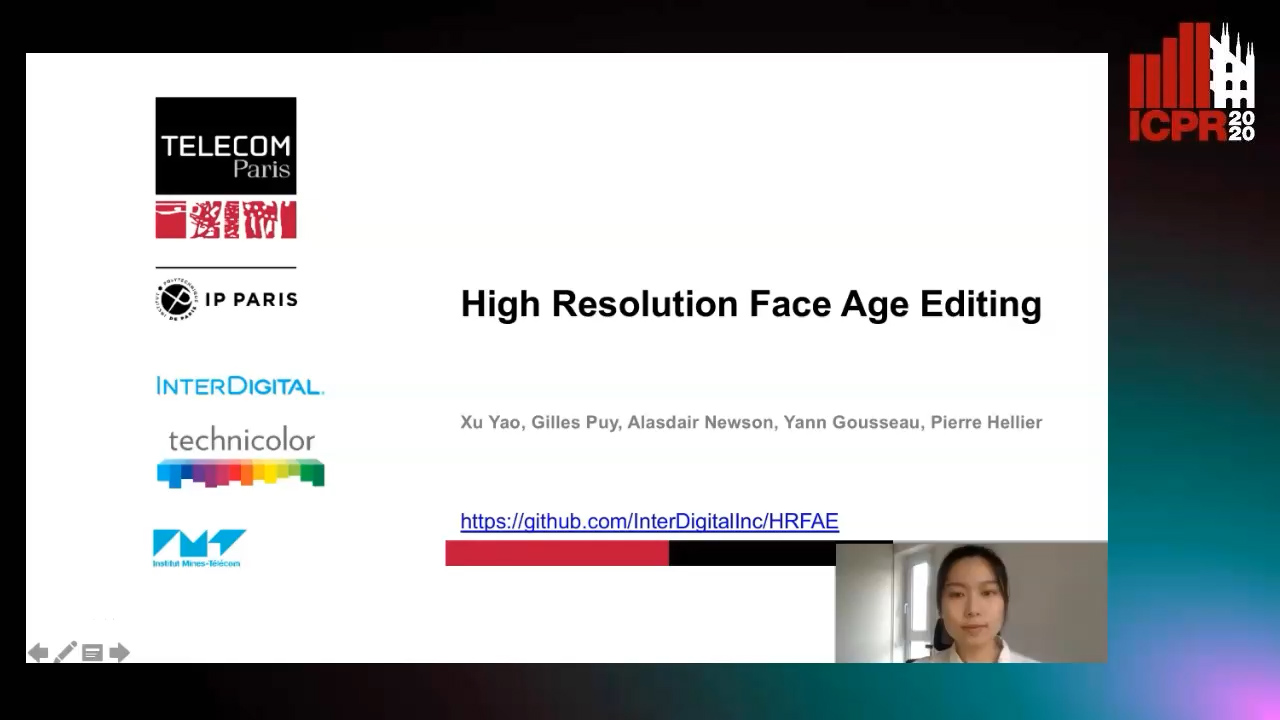This screenshot has width=1280, height=720.
Task: Go to previous slide with left arrow
Action: coord(38,653)
